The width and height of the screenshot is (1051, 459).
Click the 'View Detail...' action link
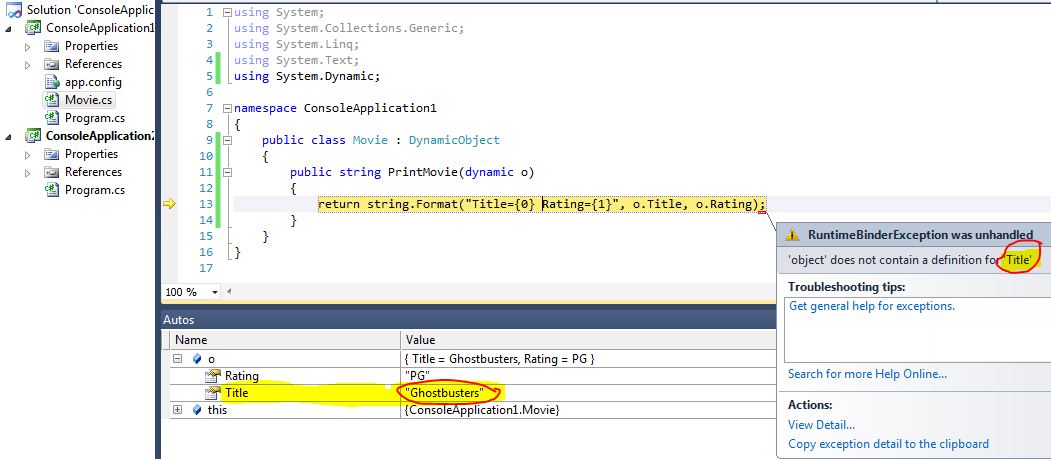(821, 425)
